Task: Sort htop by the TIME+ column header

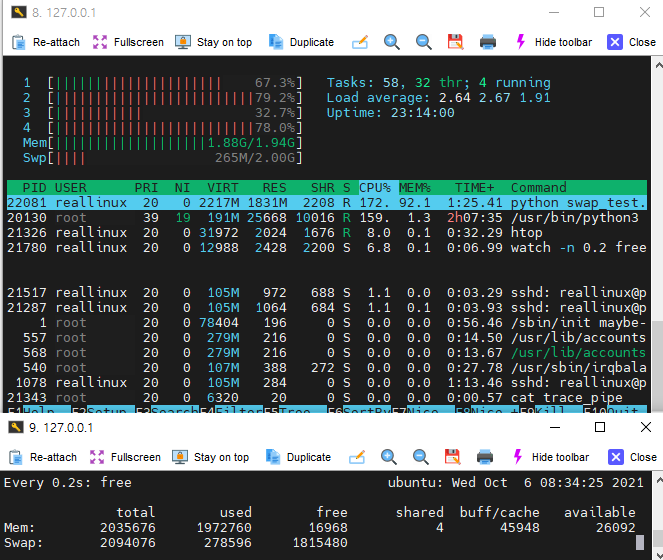Action: pos(474,187)
